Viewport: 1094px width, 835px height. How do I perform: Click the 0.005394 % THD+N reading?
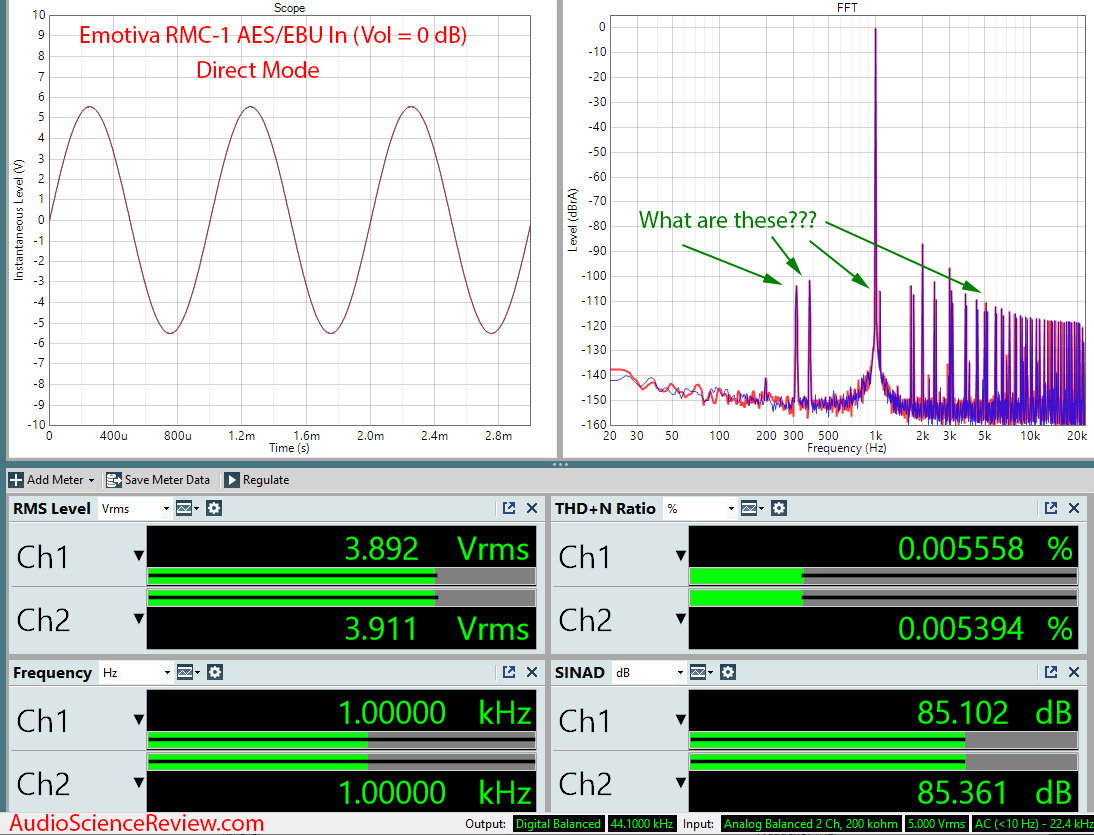(x=985, y=629)
